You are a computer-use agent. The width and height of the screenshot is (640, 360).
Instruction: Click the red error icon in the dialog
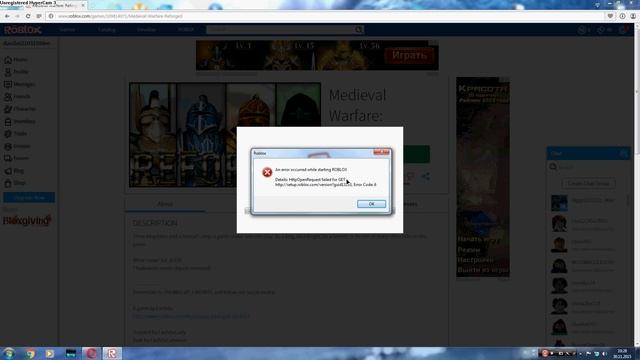point(267,172)
